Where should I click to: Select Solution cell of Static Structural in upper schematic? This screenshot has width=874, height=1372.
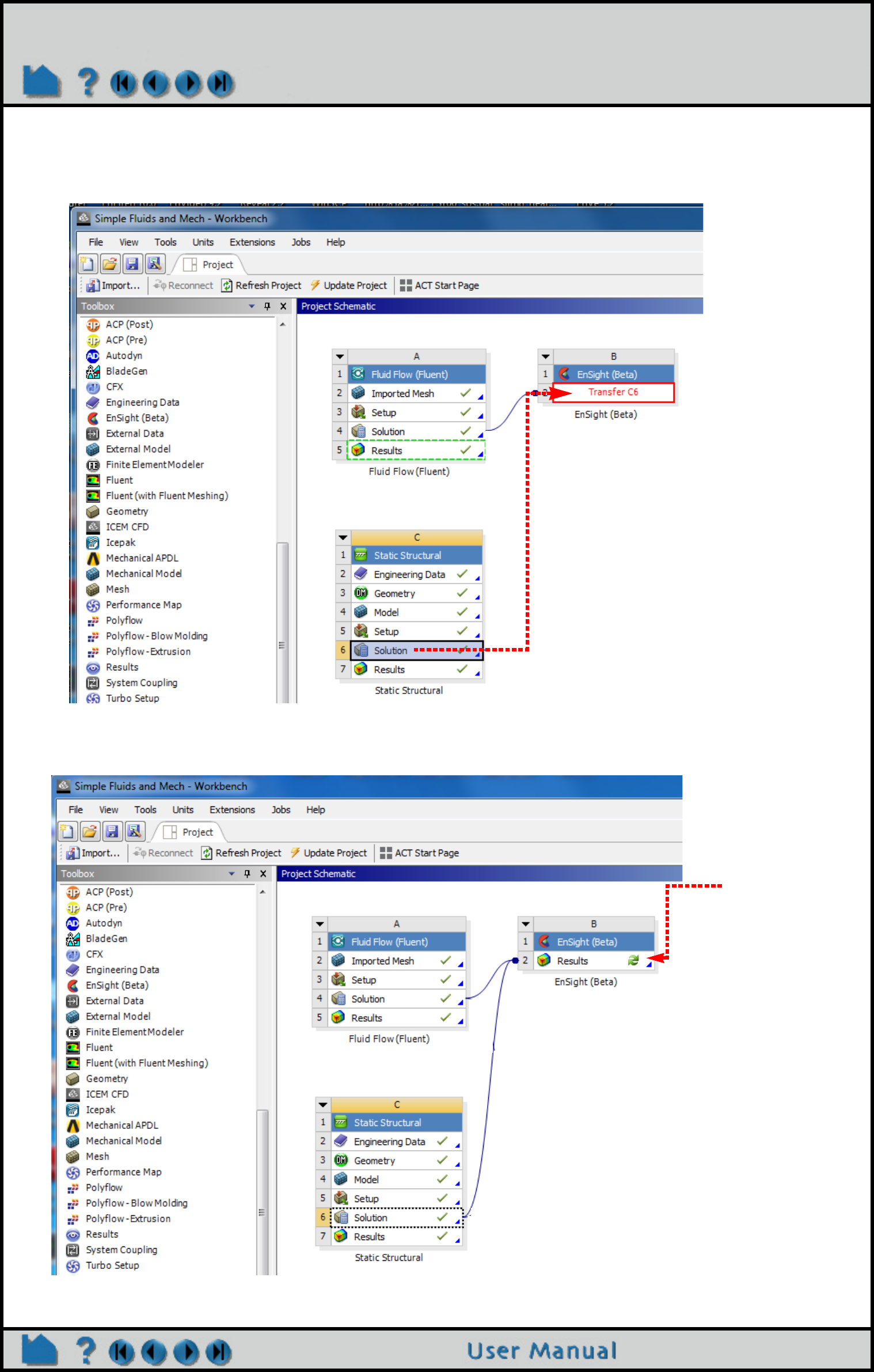click(x=416, y=650)
